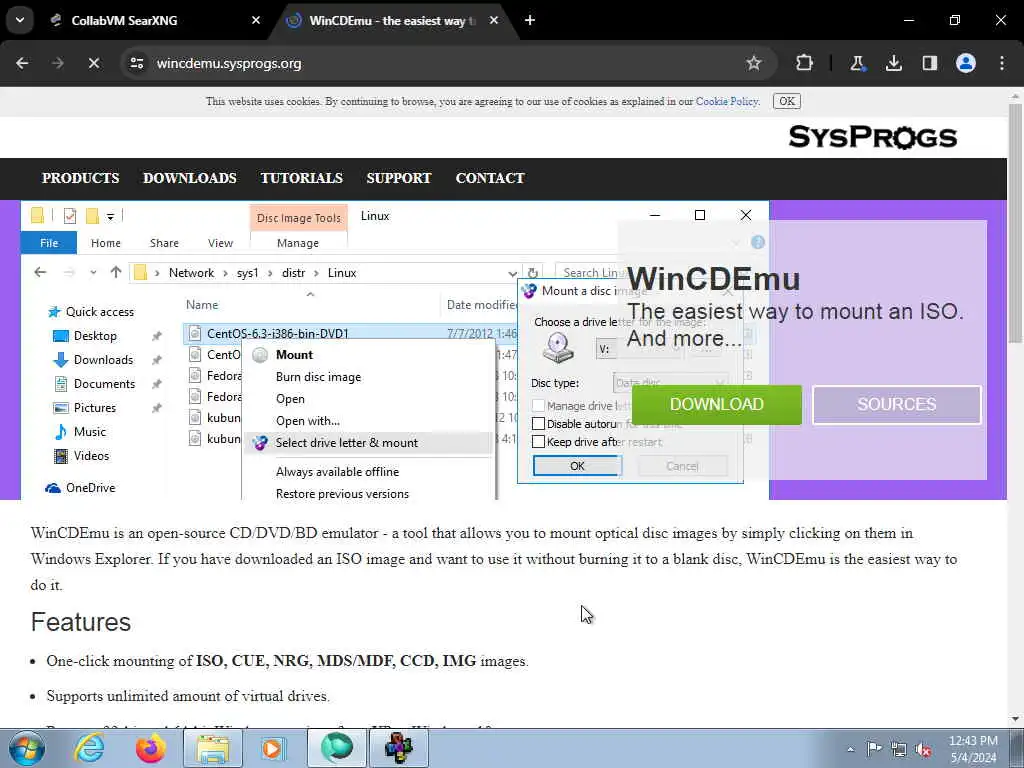Open Action Center flag tray icon
1024x768 pixels.
pos(874,749)
